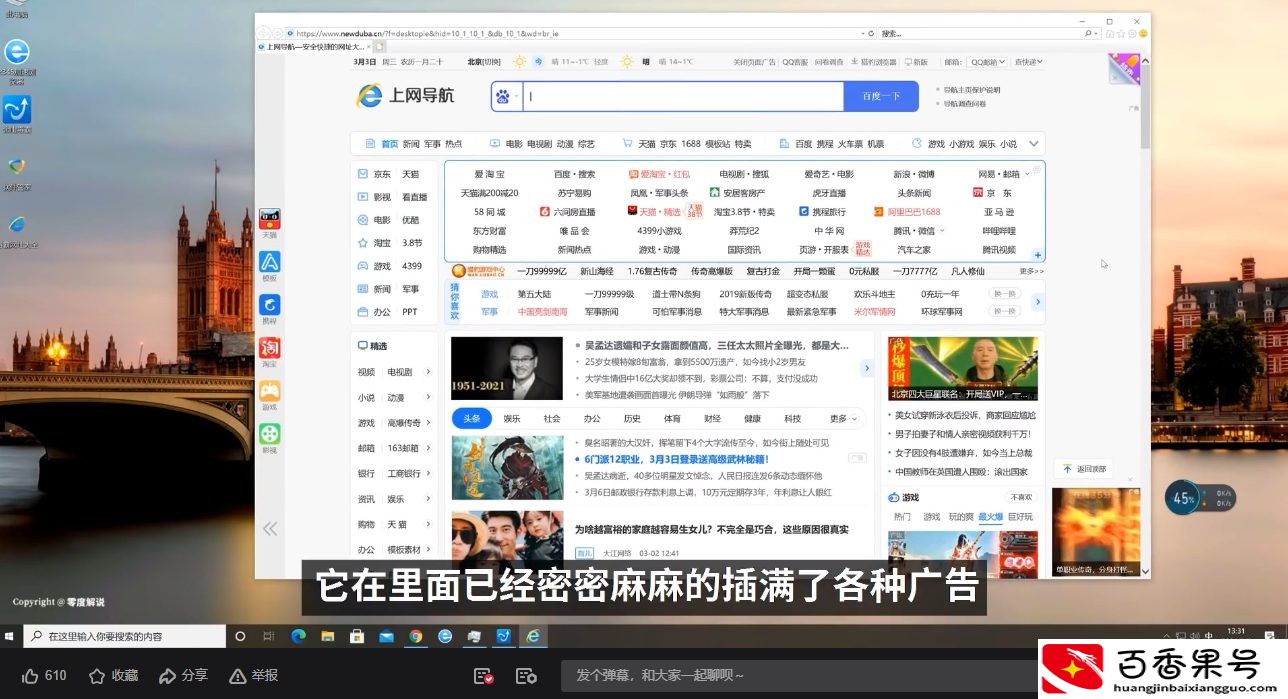This screenshot has height=699, width=1288.
Task: Open the 影视 film reel sidebar icon
Action: coord(270,434)
